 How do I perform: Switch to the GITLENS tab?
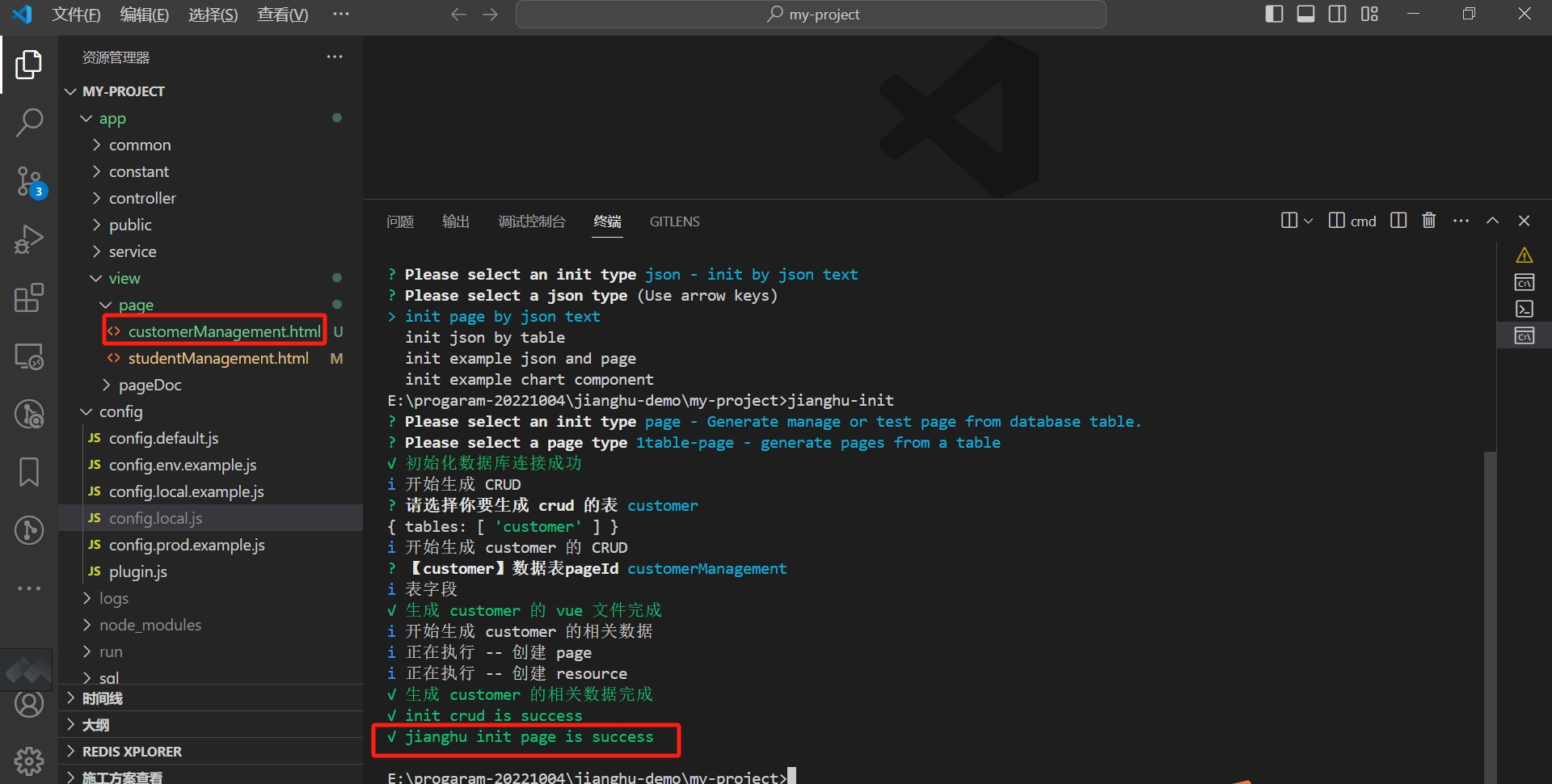[674, 221]
